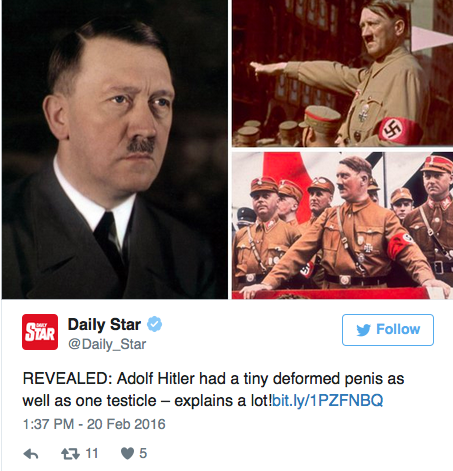Click the word Follow on the button
Screen dimensions: 453x471
coord(398,329)
